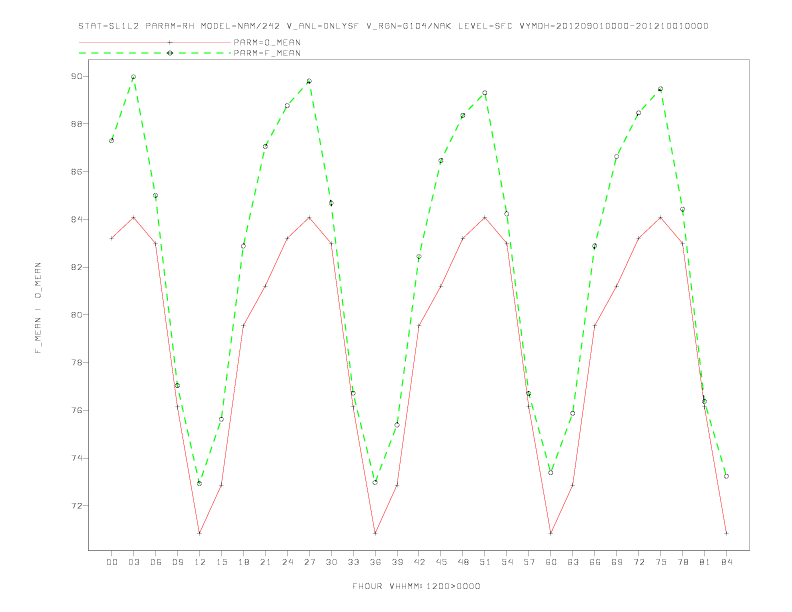Image resolution: width=792 pixels, height=612 pixels.
Task: Click the x-axis tick label 30
Action: click(x=331, y=562)
